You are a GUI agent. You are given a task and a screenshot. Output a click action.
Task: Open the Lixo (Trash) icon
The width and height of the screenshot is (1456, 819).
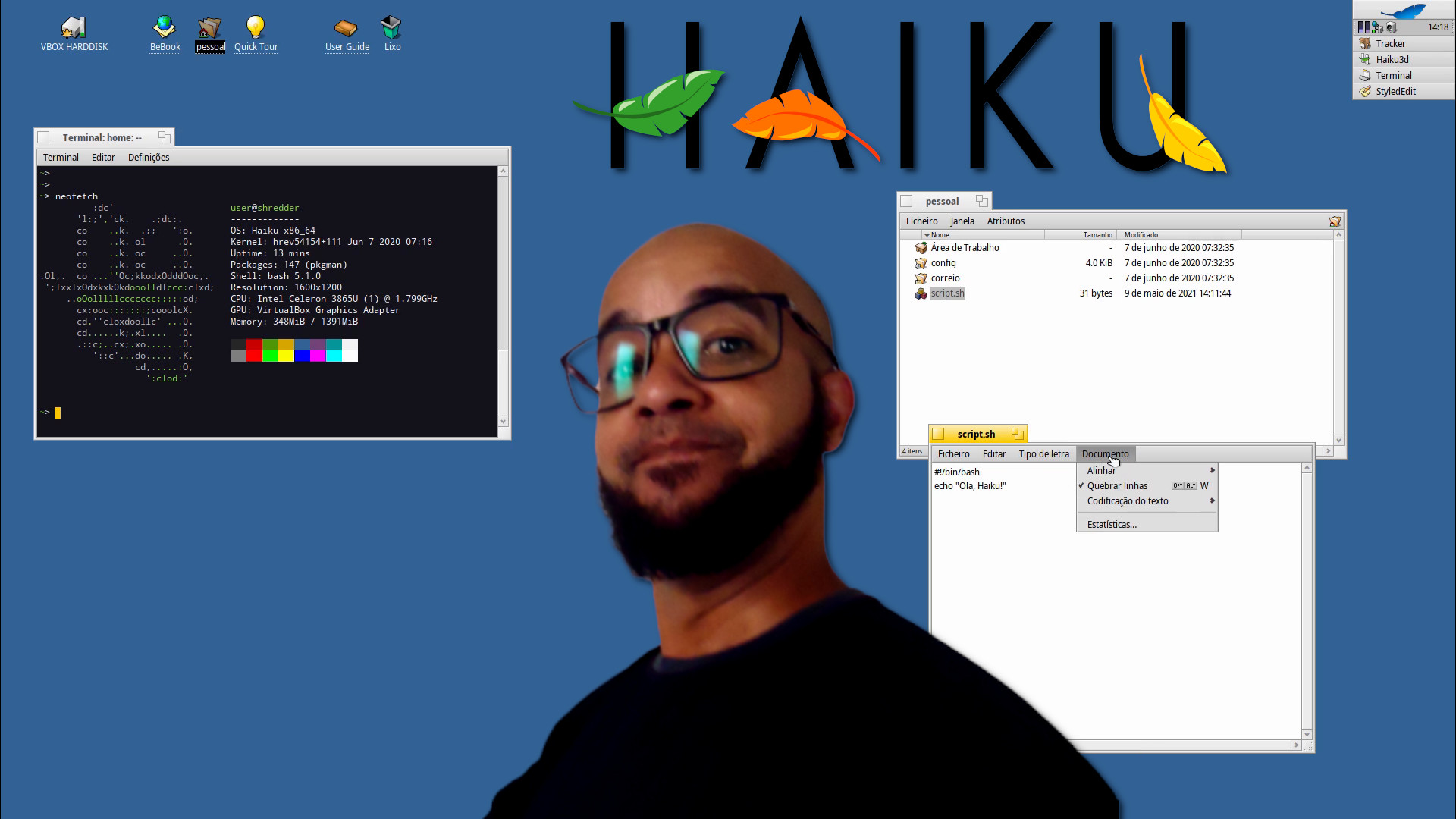coord(392,26)
